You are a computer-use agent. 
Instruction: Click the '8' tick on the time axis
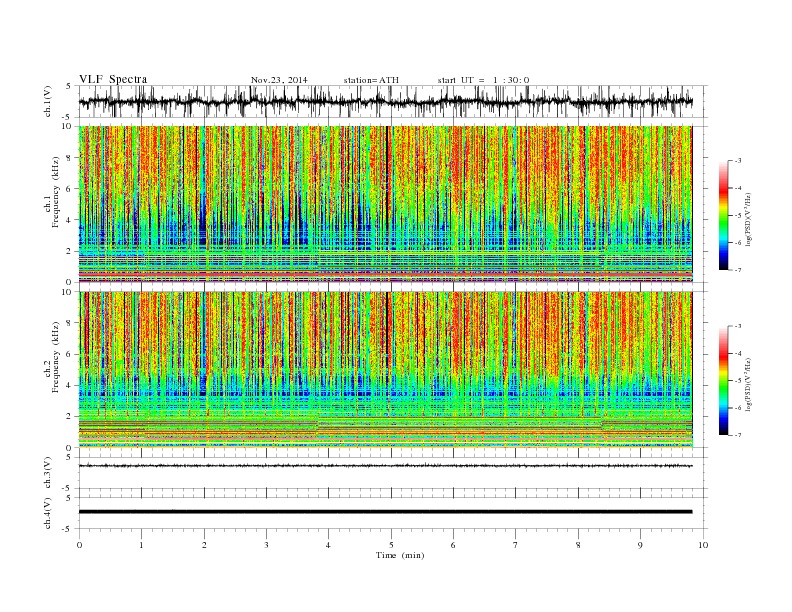point(578,545)
